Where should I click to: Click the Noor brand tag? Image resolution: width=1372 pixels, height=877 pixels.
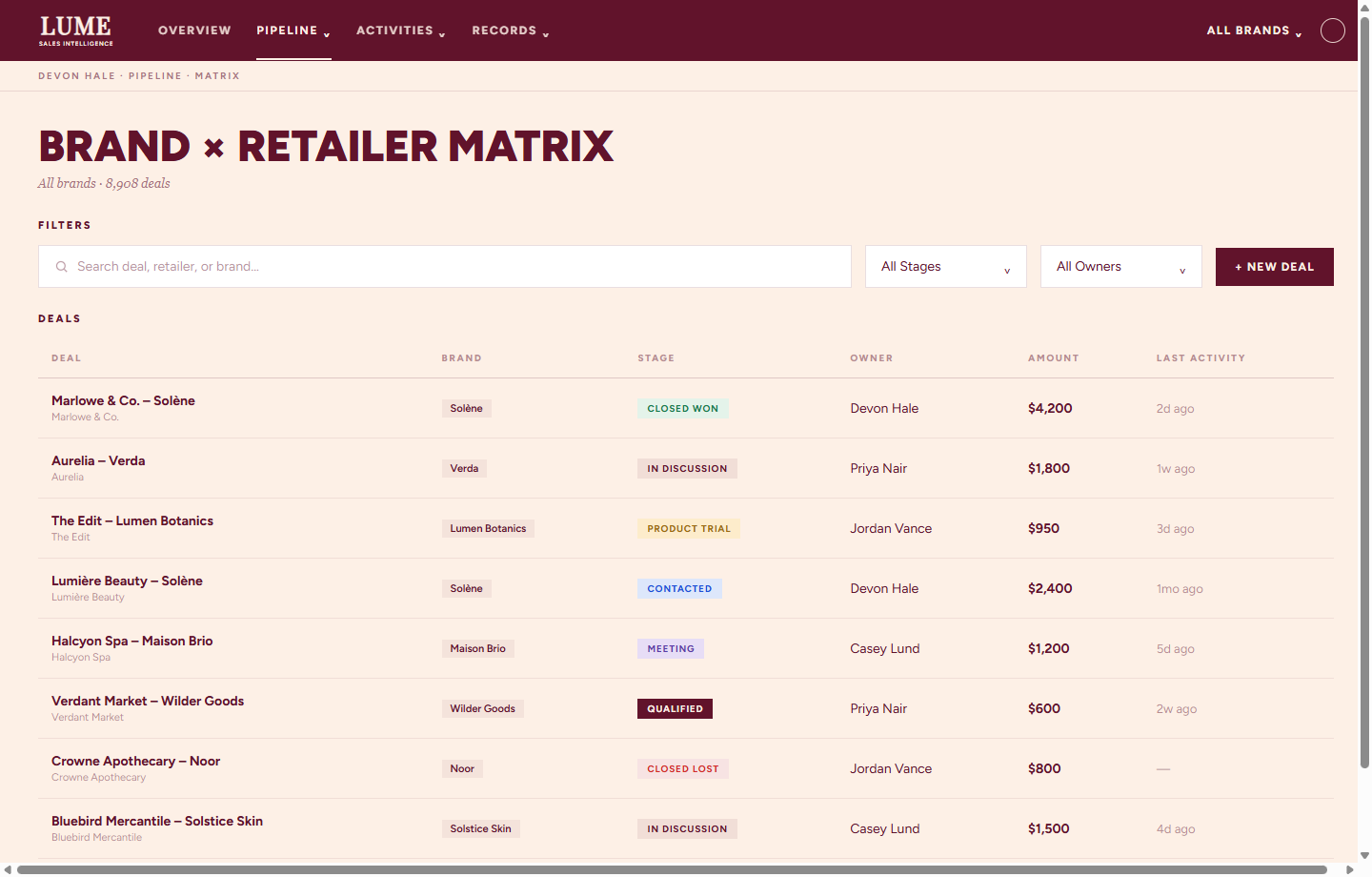point(462,769)
